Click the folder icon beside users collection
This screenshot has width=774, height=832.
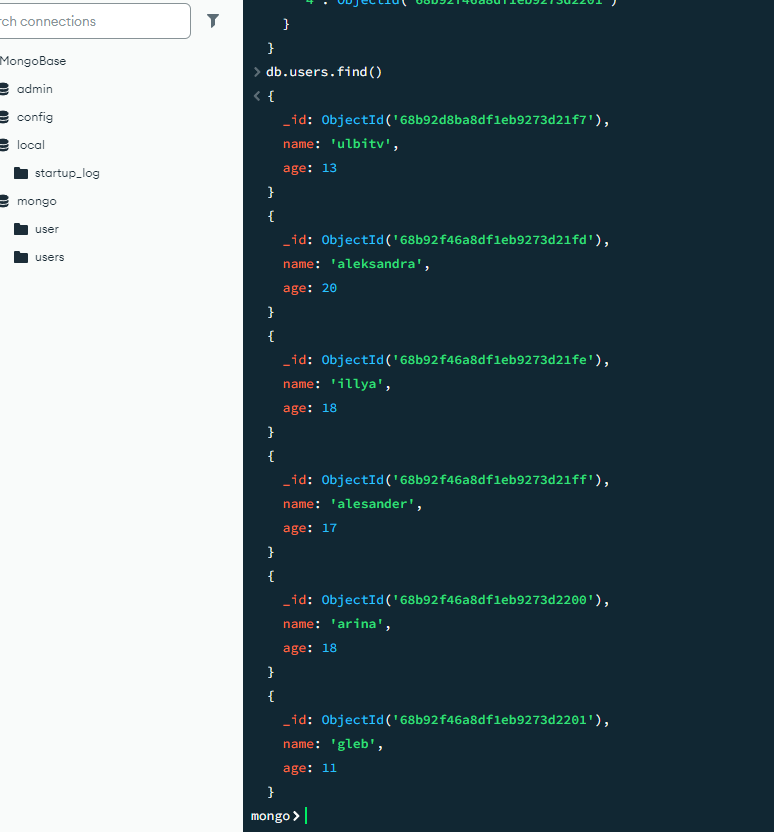pos(21,257)
